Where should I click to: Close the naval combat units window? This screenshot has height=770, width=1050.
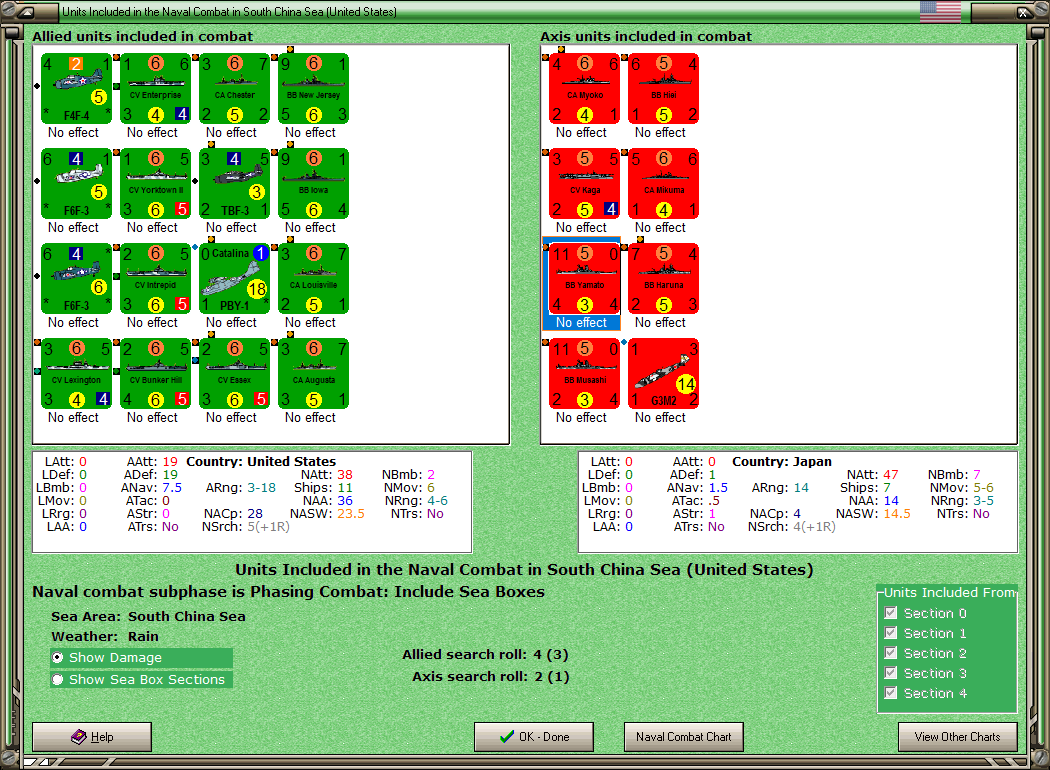coord(1023,12)
